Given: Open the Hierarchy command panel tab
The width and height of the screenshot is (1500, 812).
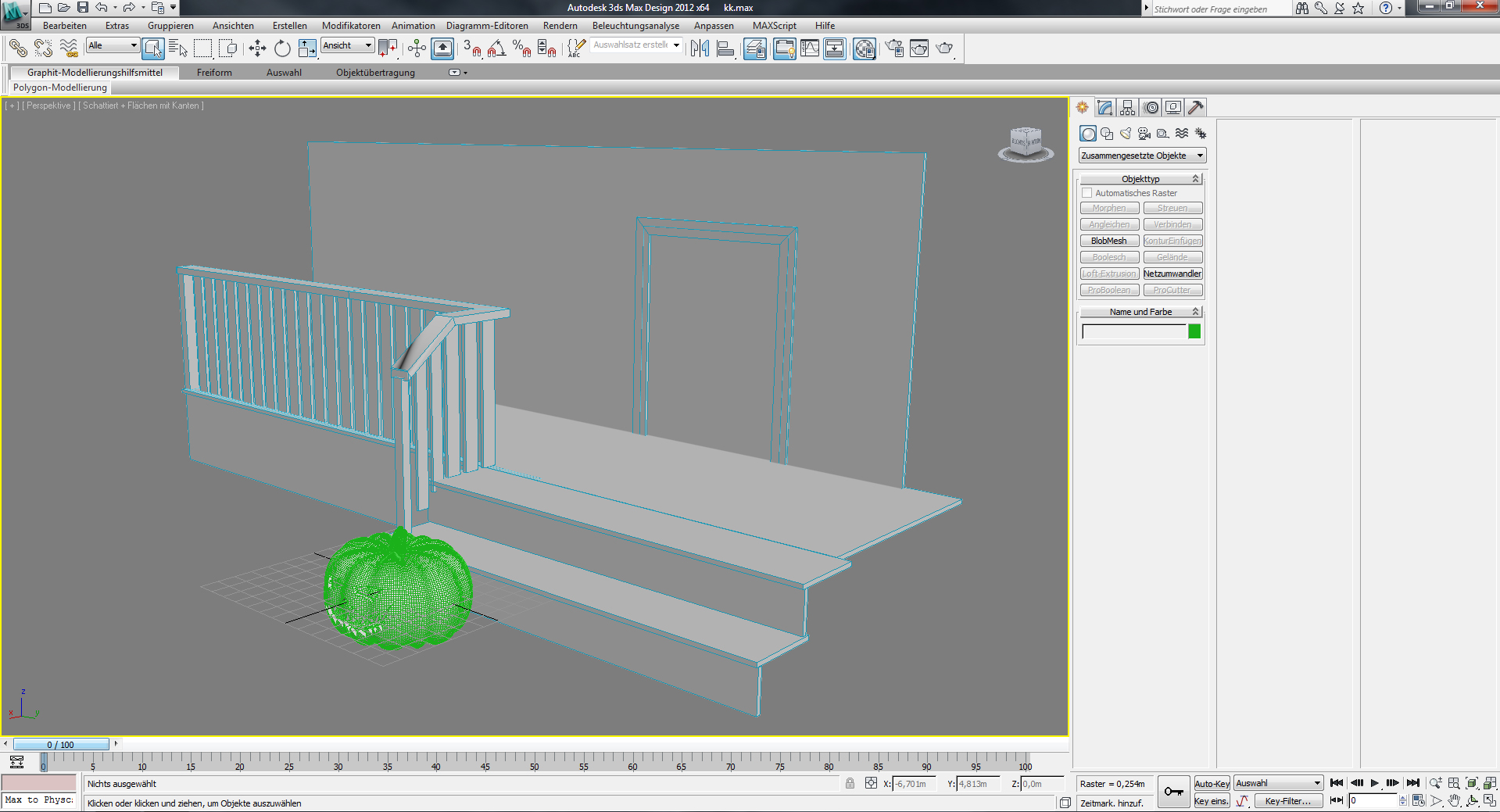Looking at the screenshot, I should click(x=1127, y=108).
